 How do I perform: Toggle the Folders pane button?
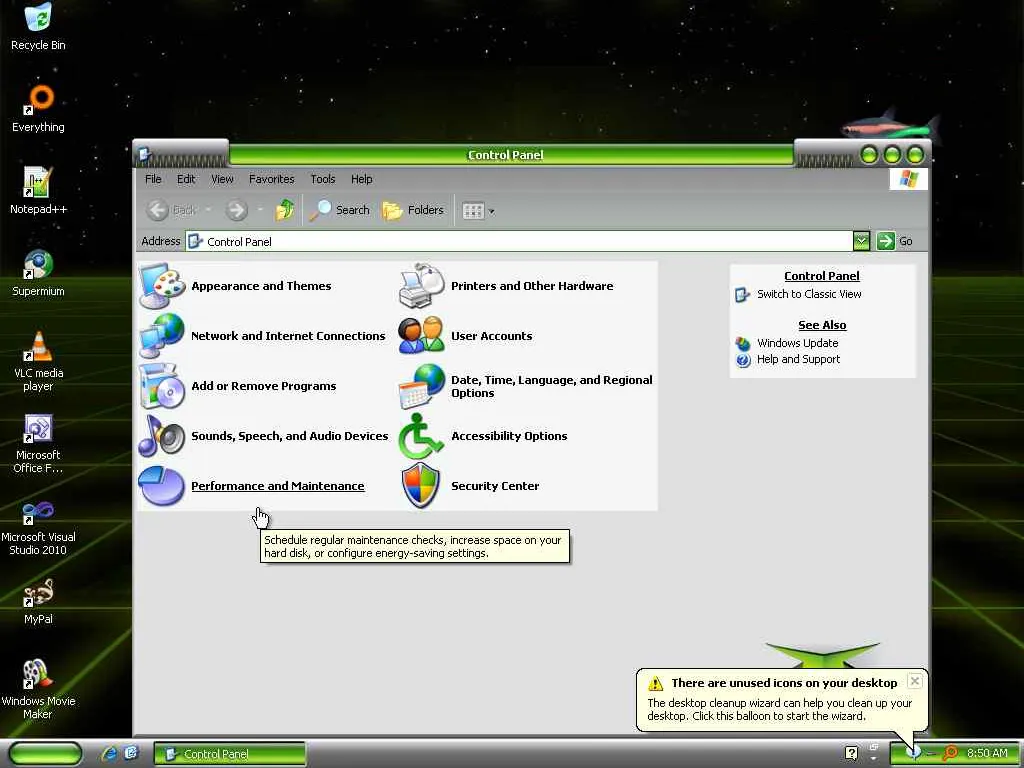[413, 210]
